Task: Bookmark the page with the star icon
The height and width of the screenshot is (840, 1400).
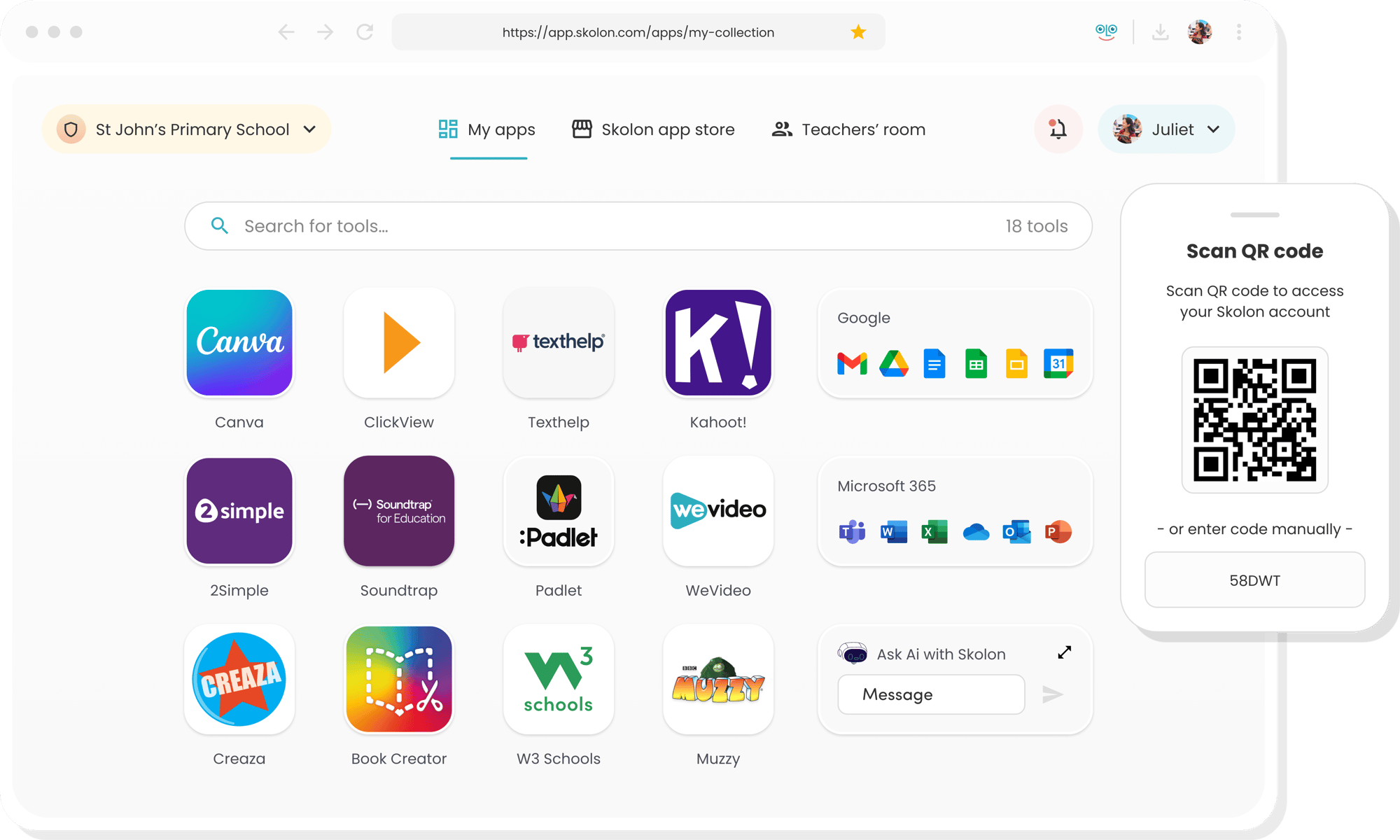Action: click(x=858, y=31)
